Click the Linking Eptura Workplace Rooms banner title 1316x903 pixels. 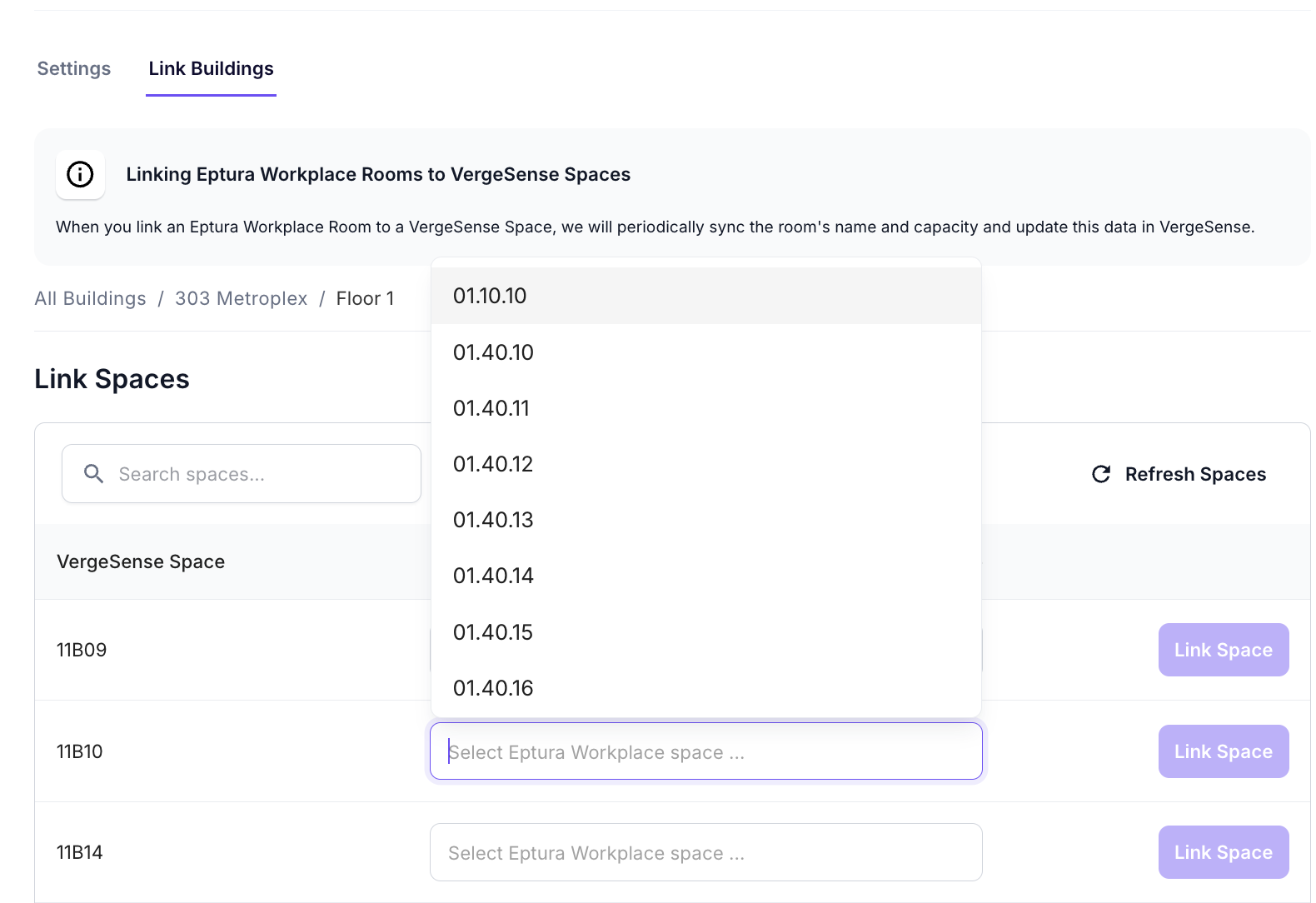tap(378, 174)
